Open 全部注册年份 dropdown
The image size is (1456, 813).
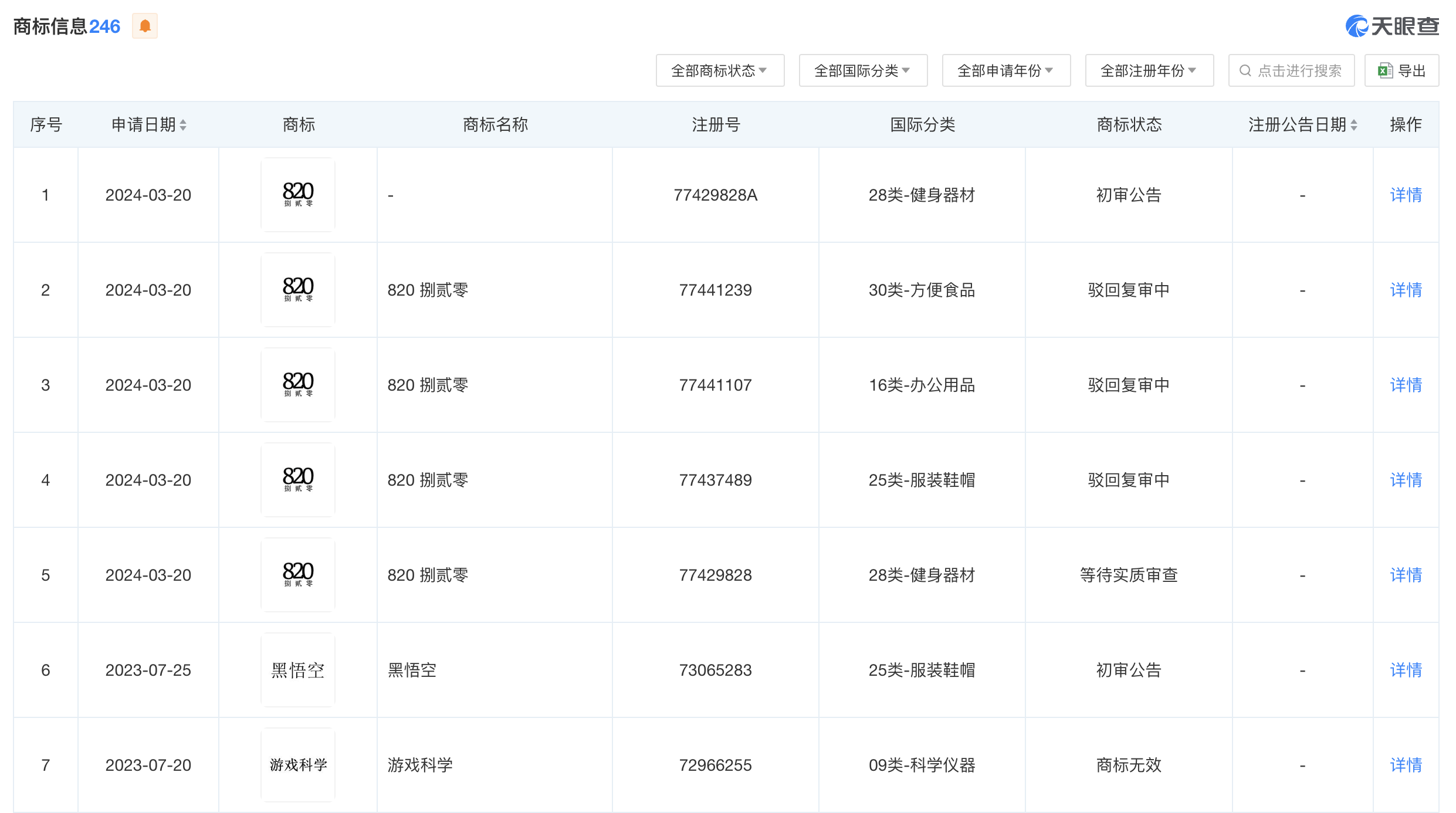(1149, 71)
